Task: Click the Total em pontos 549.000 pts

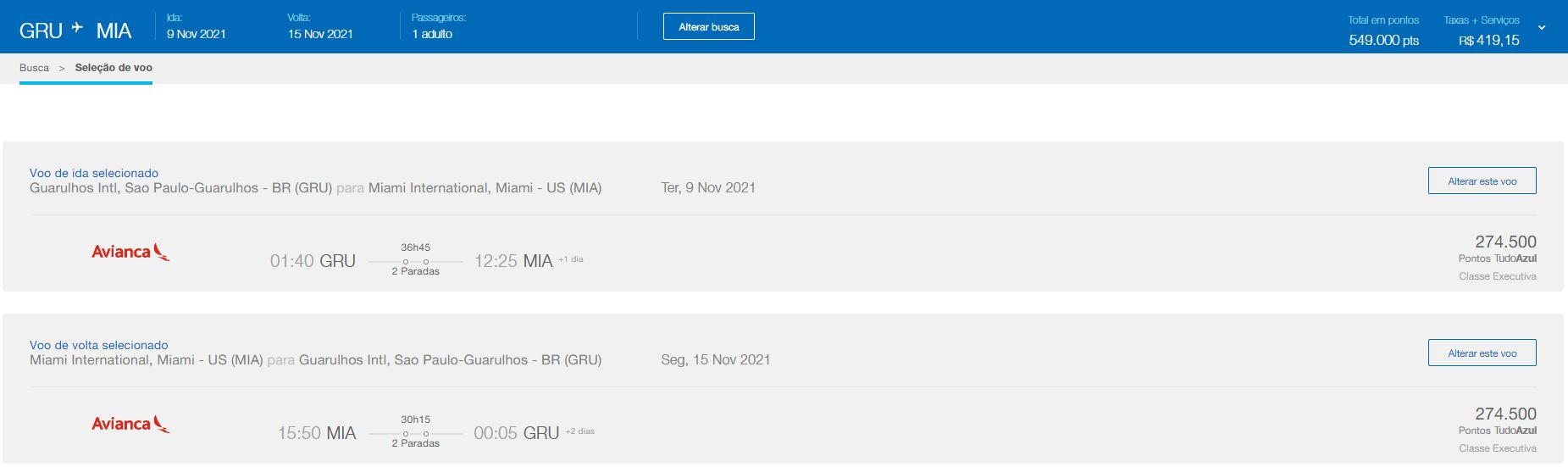Action: point(1383,40)
